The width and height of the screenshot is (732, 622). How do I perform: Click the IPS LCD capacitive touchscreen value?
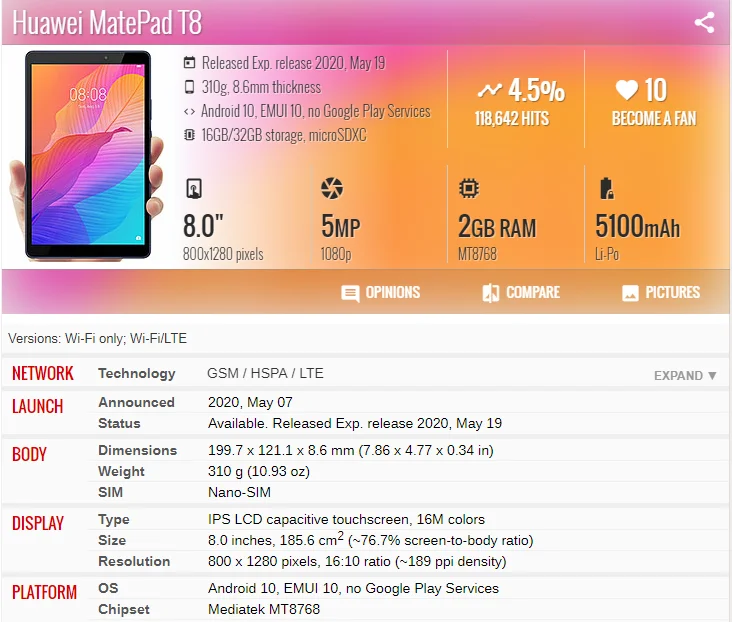pyautogui.click(x=346, y=519)
